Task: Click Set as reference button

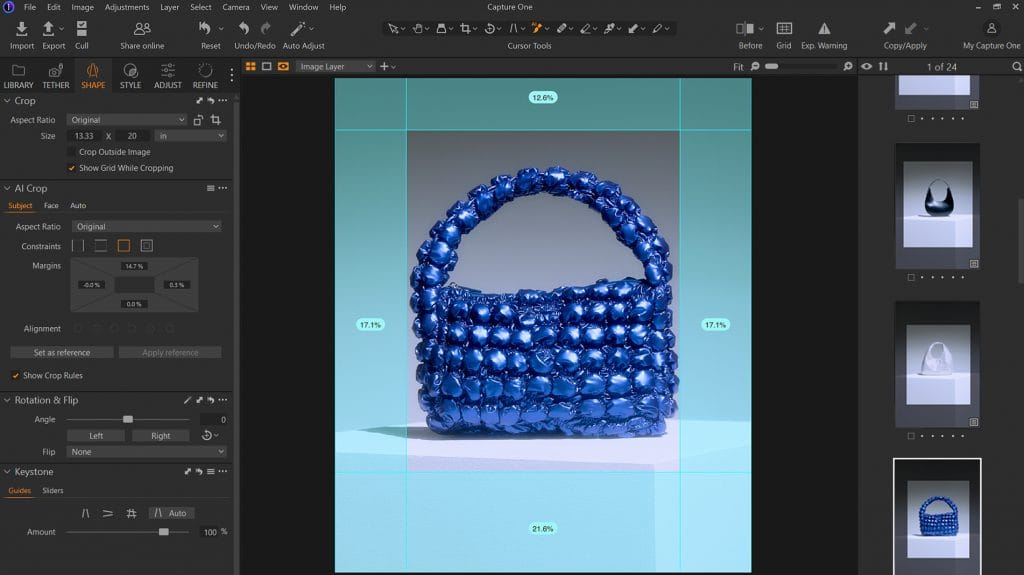Action: click(62, 353)
